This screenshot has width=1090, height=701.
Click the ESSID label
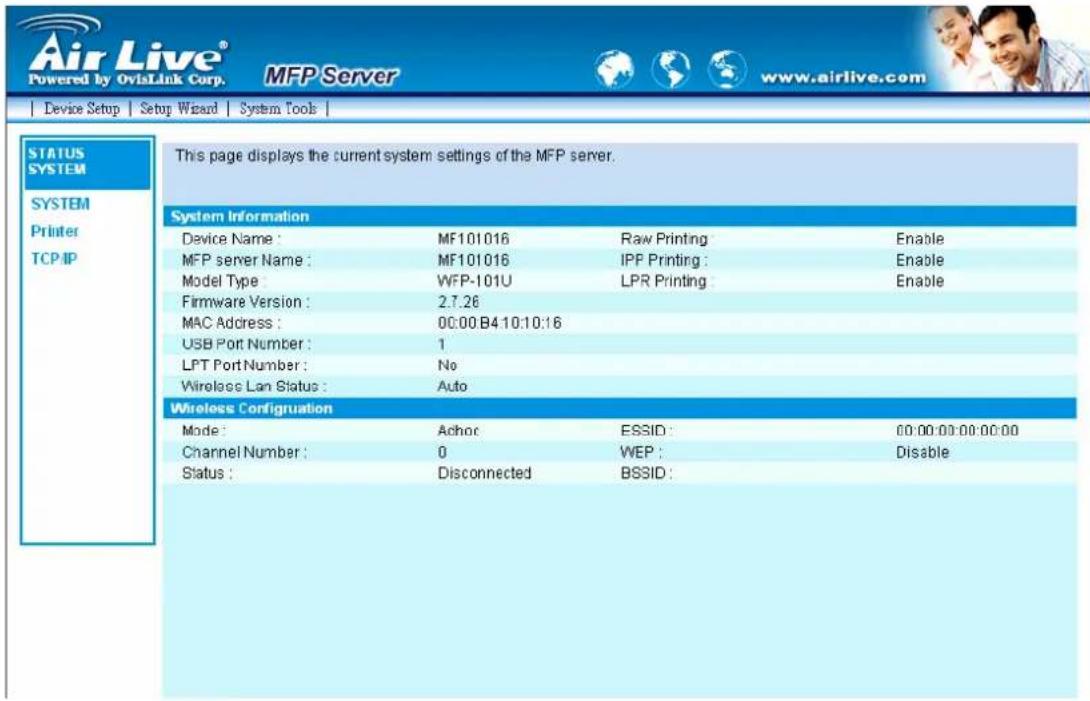click(x=646, y=431)
